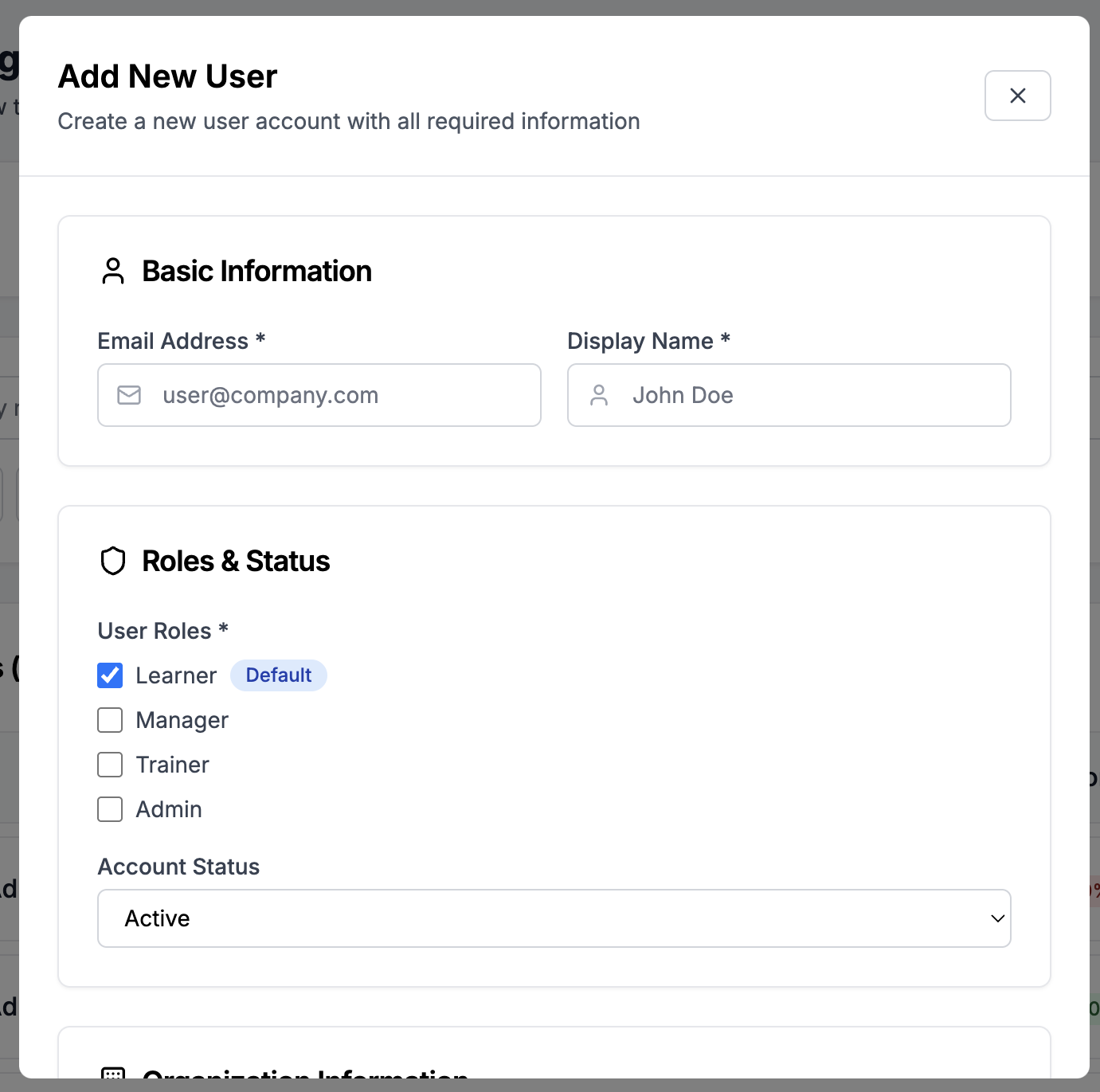Click the person icon beside Basic Information
The width and height of the screenshot is (1100, 1092).
(x=113, y=271)
